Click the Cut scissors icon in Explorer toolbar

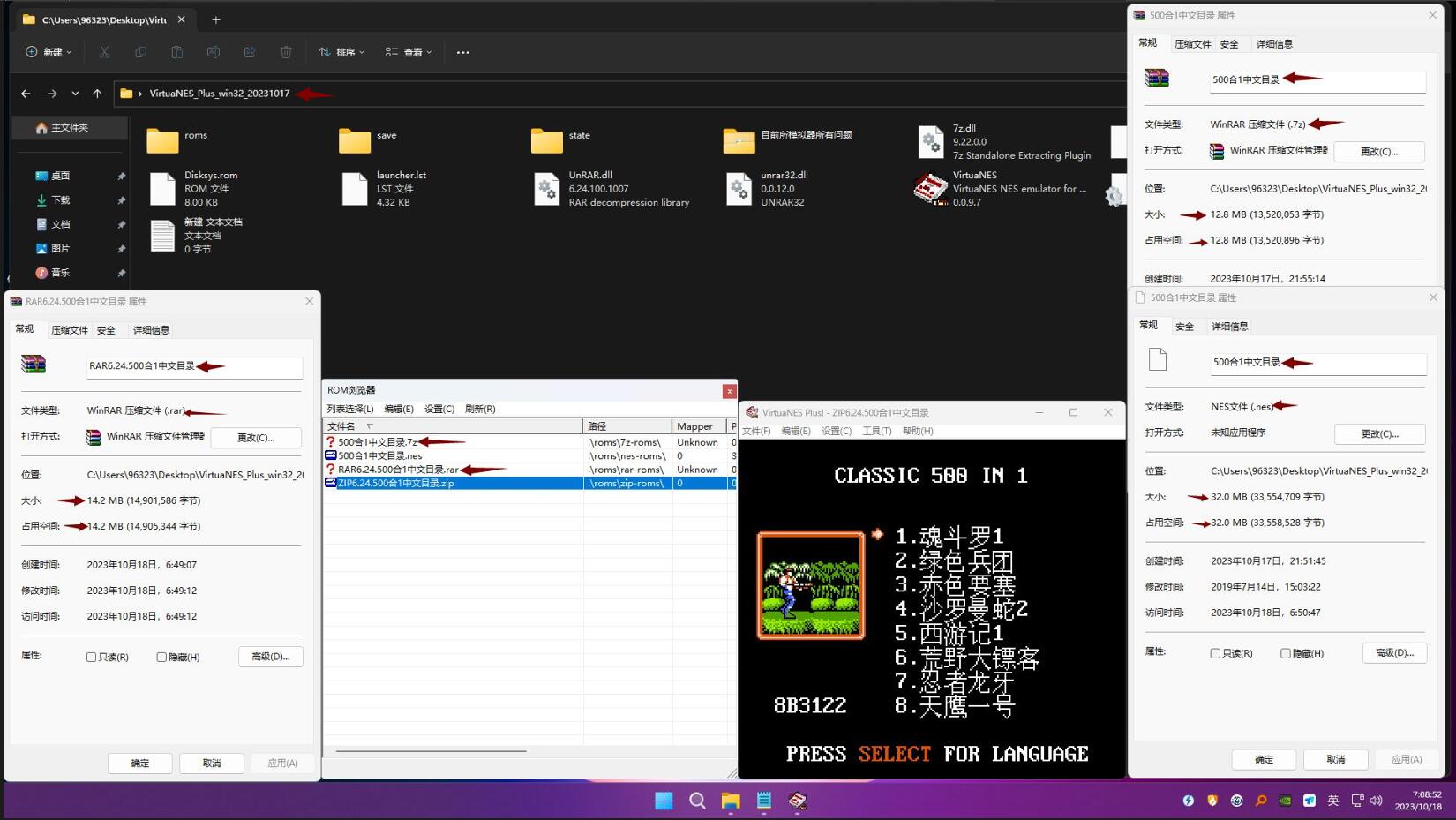pyautogui.click(x=104, y=52)
